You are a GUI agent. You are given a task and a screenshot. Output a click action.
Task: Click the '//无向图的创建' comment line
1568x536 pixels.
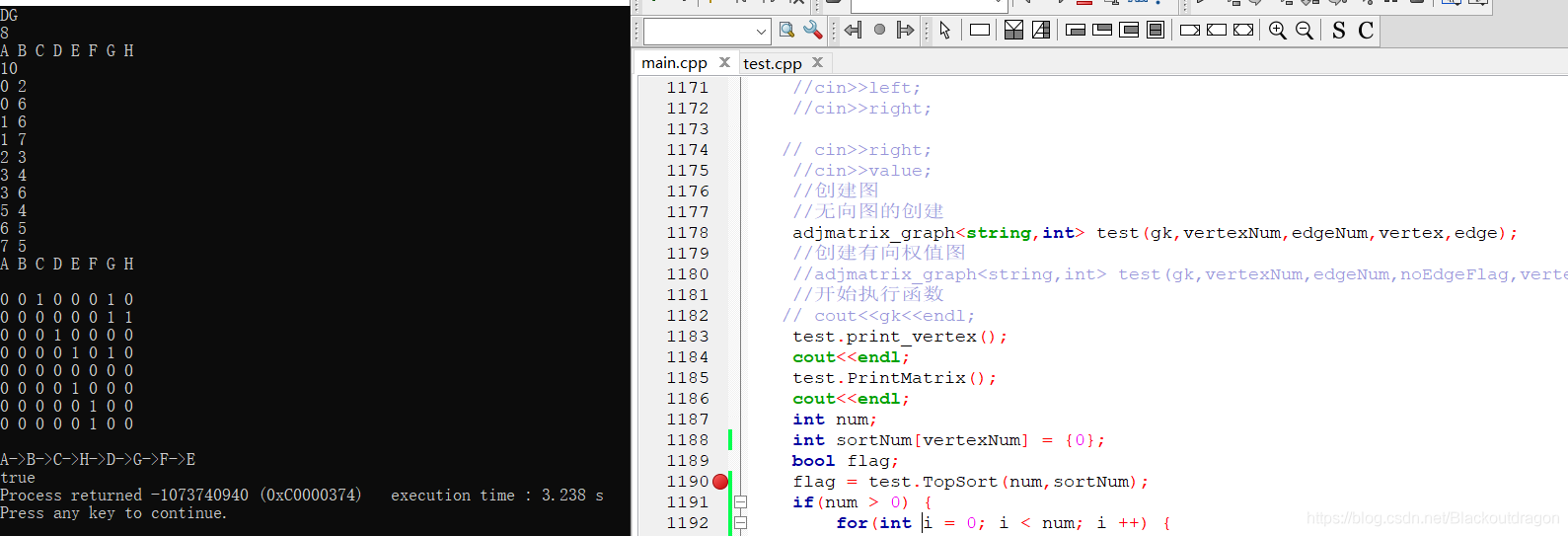tap(868, 211)
